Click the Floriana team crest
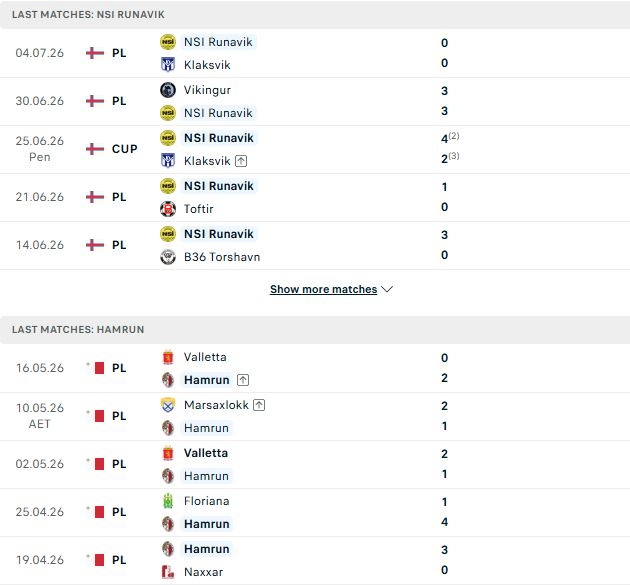This screenshot has width=630, height=585. pyautogui.click(x=168, y=501)
